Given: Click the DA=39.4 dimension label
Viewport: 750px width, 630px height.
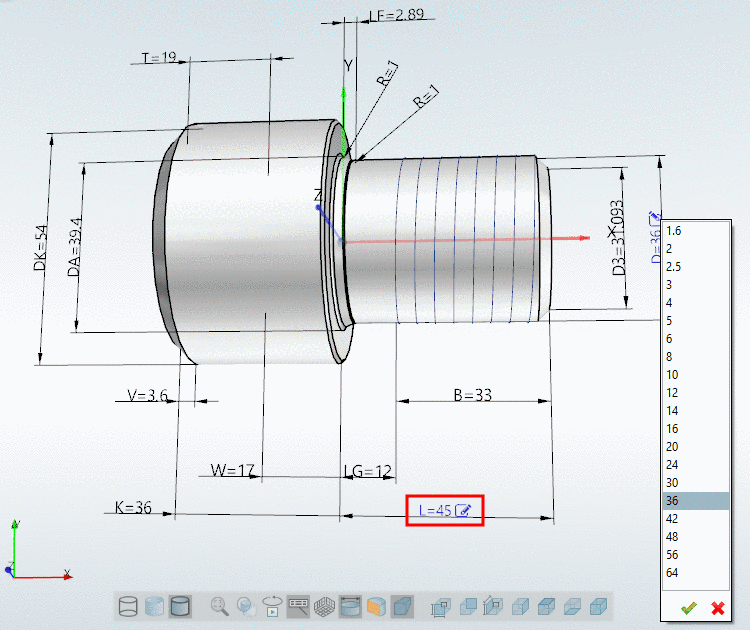Looking at the screenshot, I should (74, 247).
